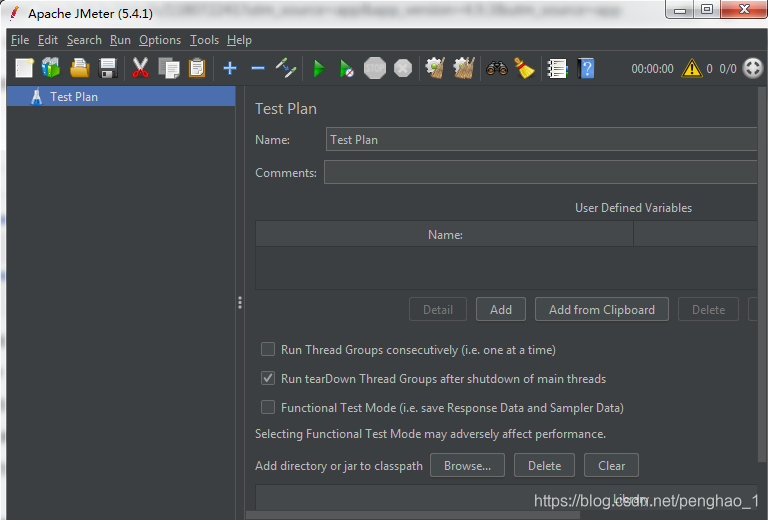Click Add from Clipboard button

(x=601, y=309)
